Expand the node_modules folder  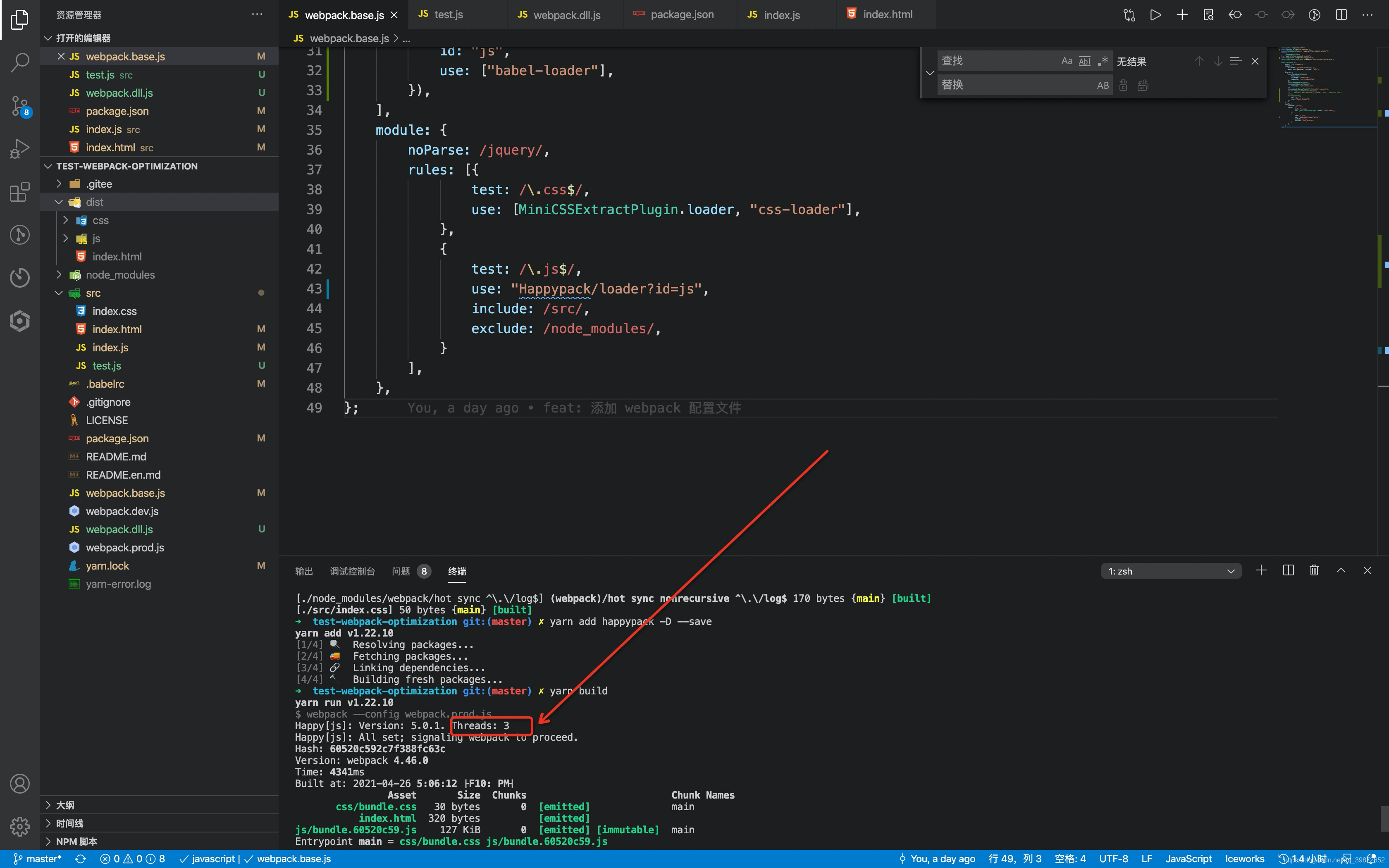pos(59,275)
